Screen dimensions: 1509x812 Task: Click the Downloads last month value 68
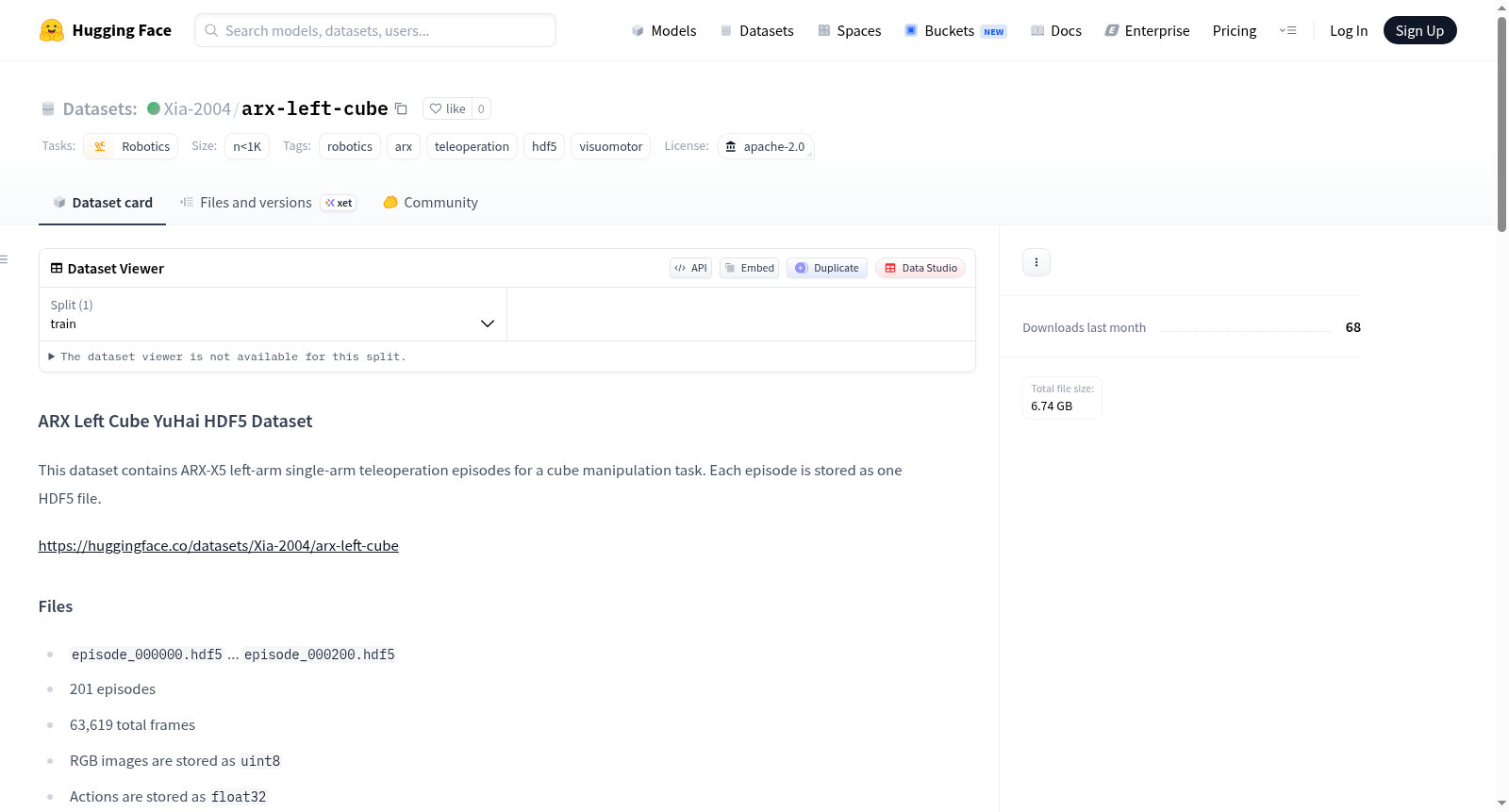[x=1353, y=327]
